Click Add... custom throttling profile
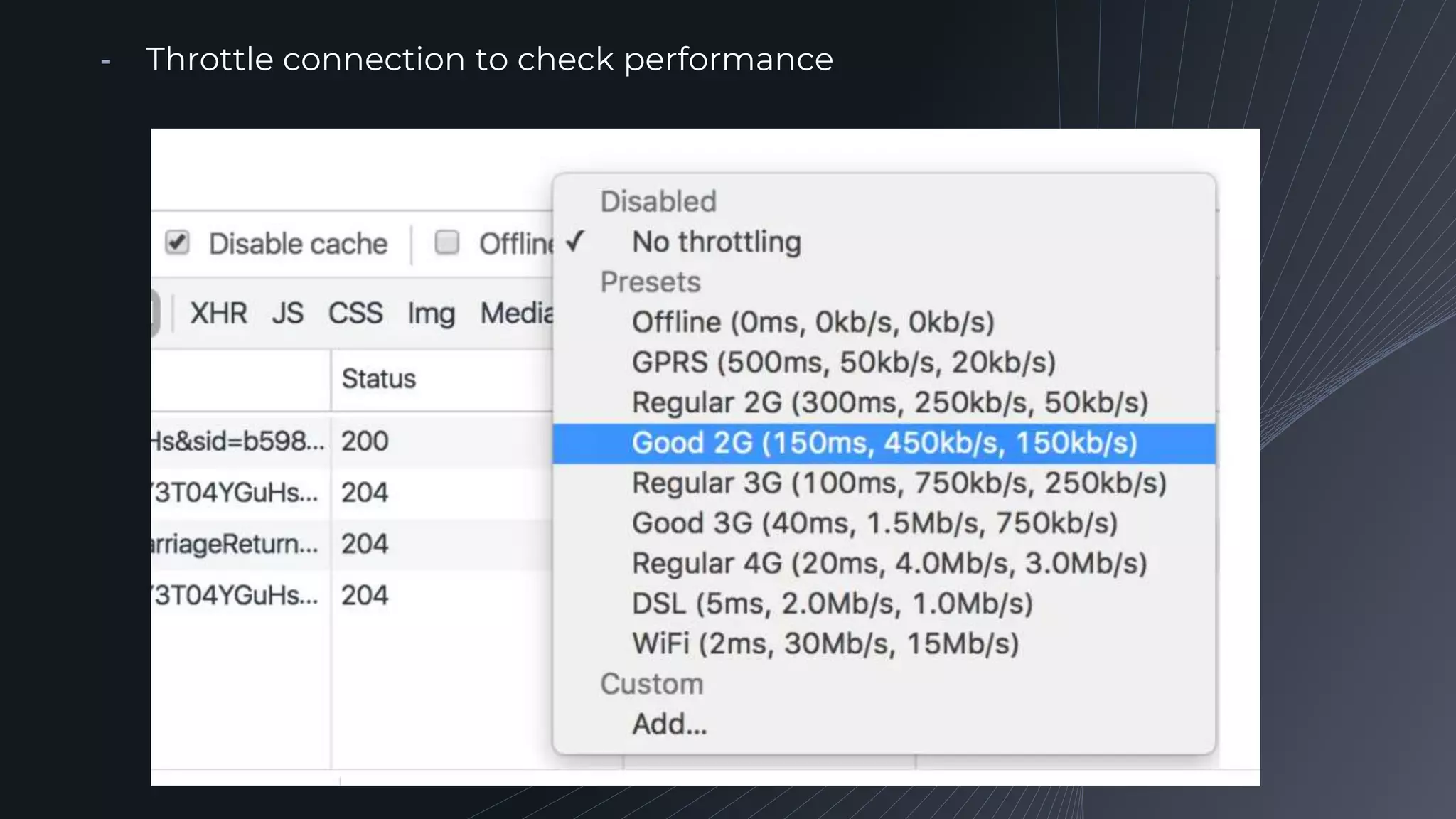This screenshot has height=819, width=1456. click(669, 724)
